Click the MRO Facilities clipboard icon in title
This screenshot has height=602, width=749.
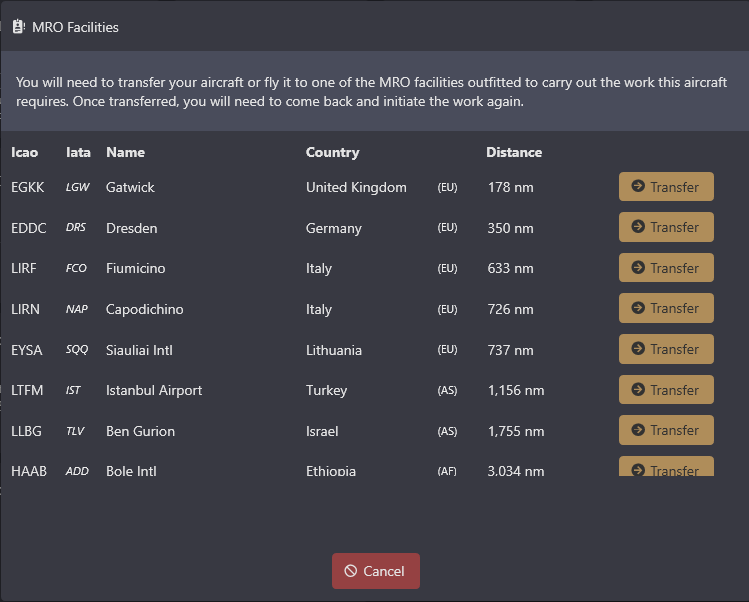click(x=19, y=27)
